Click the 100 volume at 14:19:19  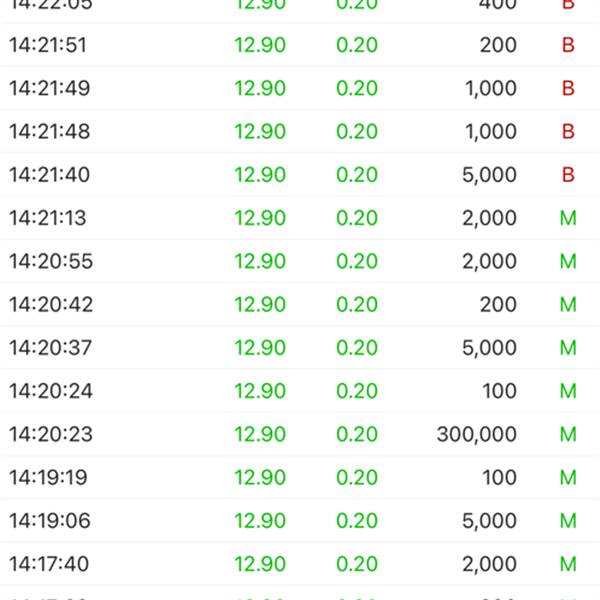499,477
